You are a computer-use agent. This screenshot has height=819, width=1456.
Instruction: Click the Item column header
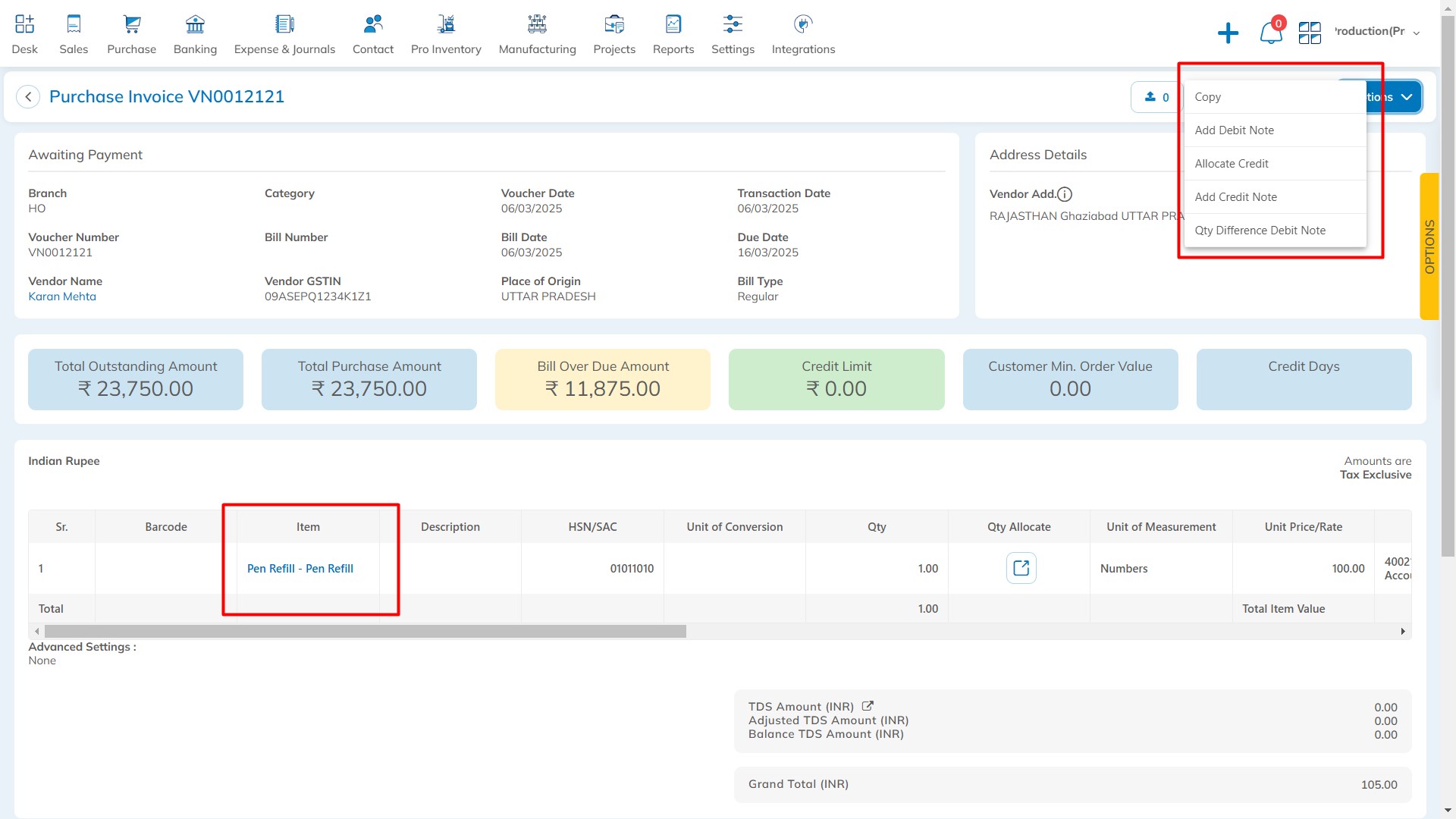[308, 527]
